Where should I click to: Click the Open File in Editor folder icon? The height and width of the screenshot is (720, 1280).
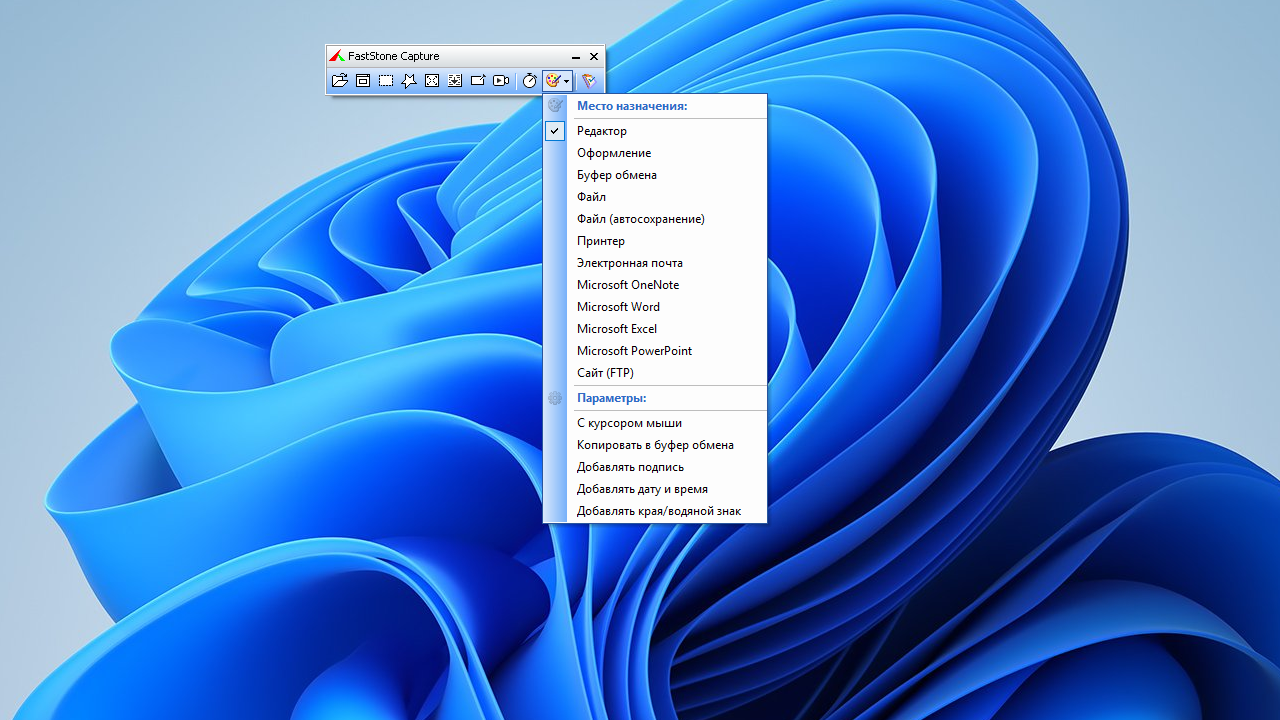point(339,81)
